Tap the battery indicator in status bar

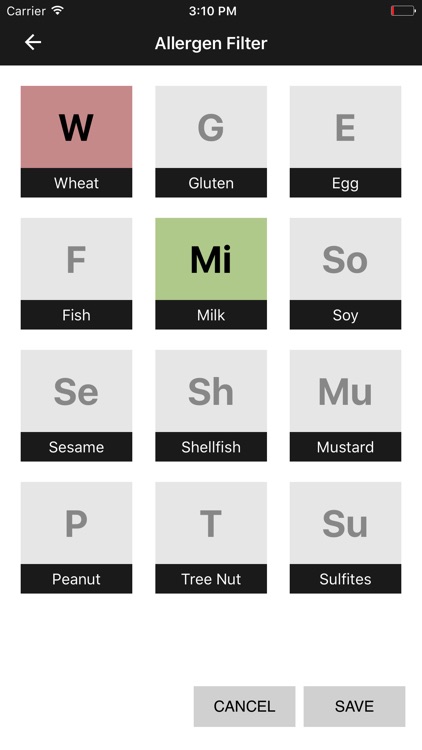coord(403,11)
